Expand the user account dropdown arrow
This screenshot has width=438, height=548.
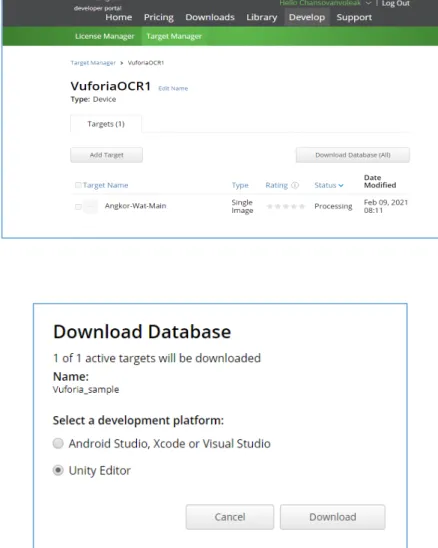tap(368, 3)
